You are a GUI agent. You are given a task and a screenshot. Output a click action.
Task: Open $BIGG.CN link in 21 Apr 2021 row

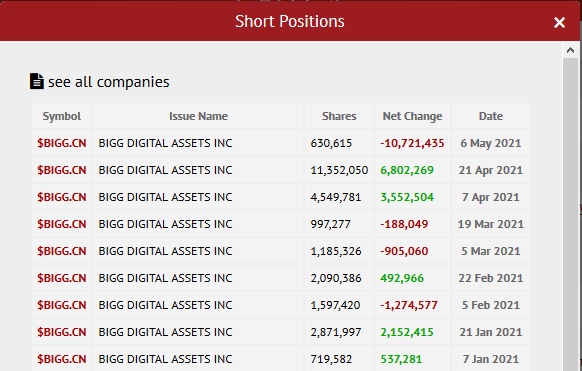(62, 170)
